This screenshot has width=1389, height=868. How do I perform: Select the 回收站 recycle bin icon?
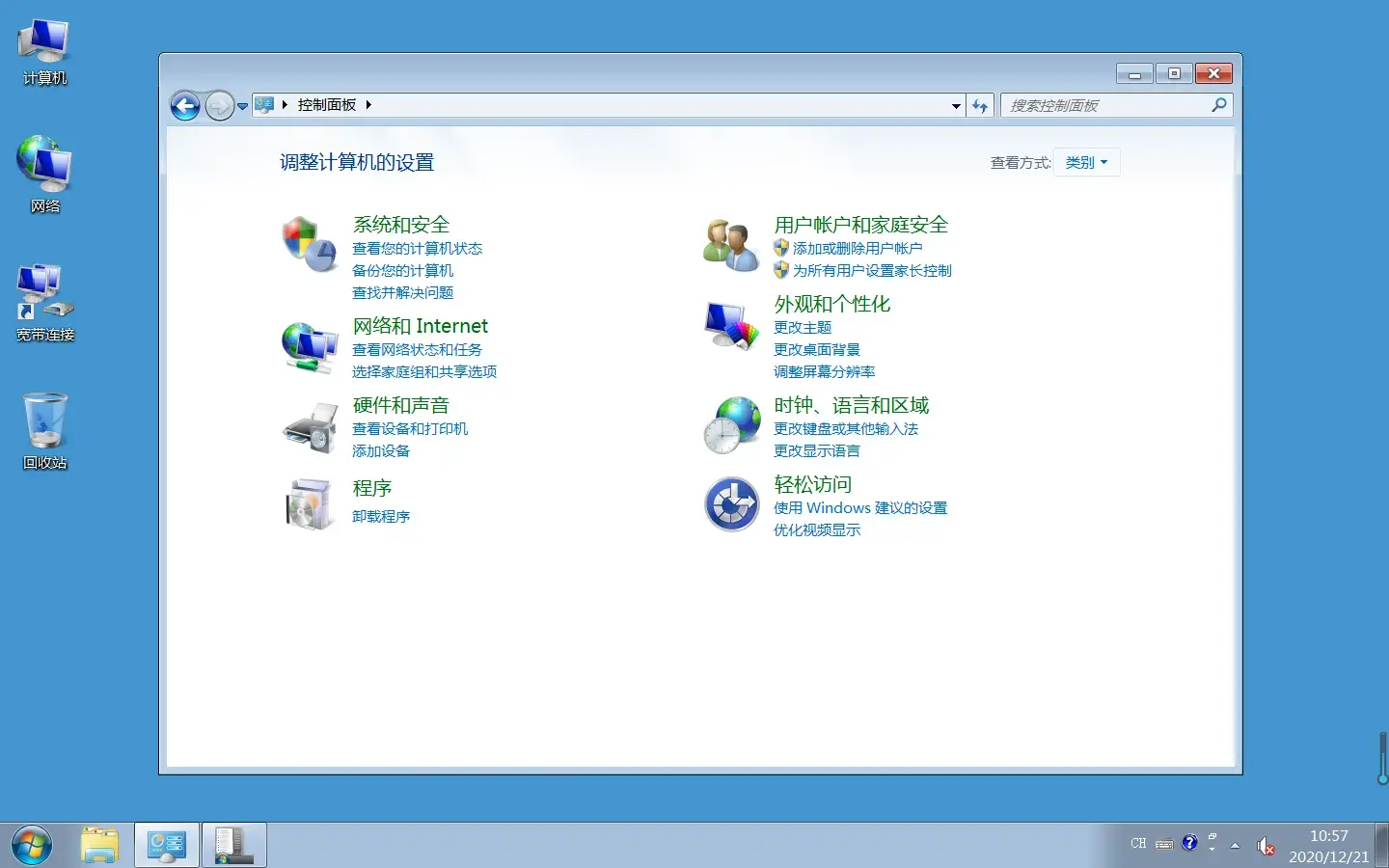(x=44, y=431)
